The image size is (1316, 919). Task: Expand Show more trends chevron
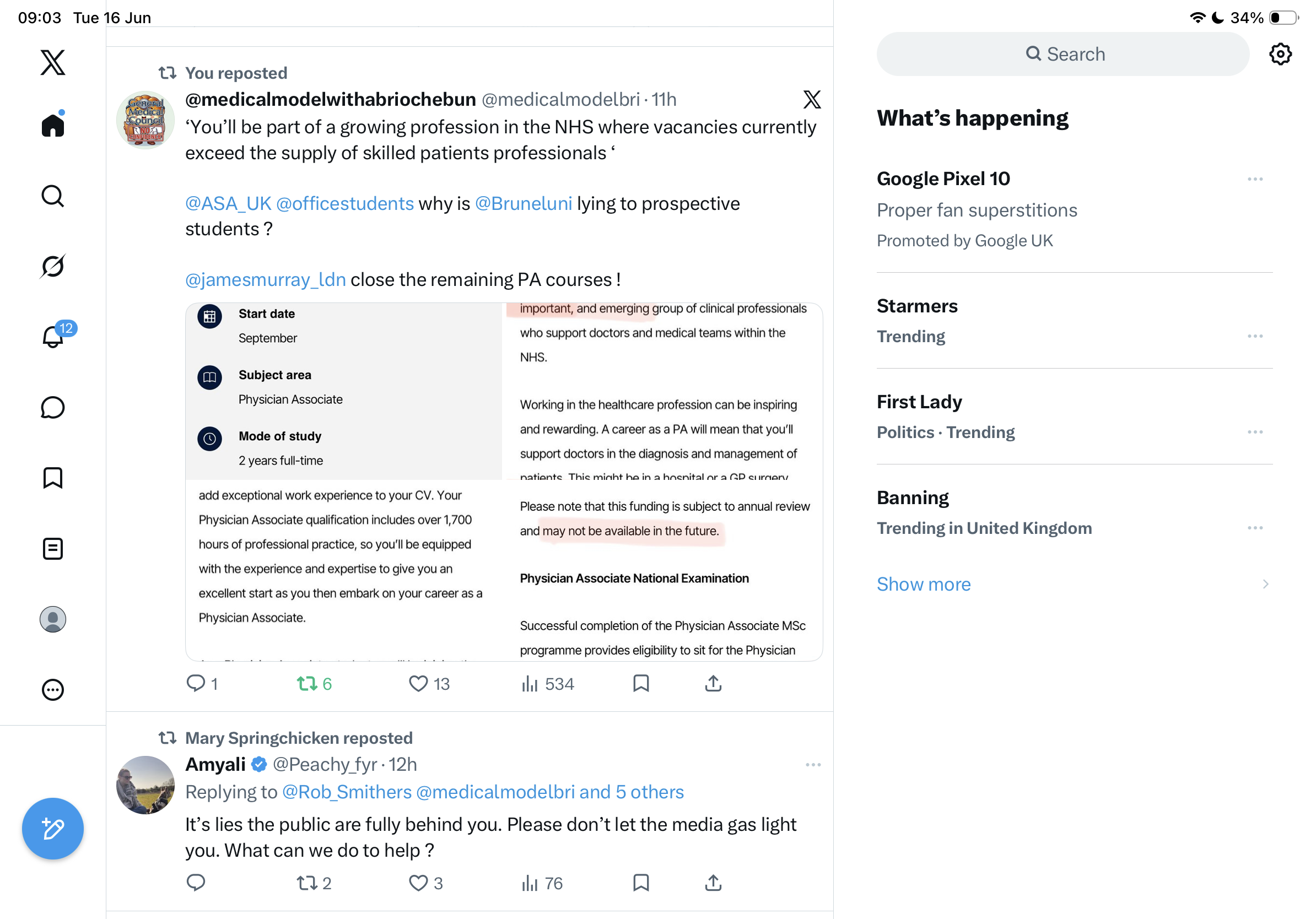1265,584
